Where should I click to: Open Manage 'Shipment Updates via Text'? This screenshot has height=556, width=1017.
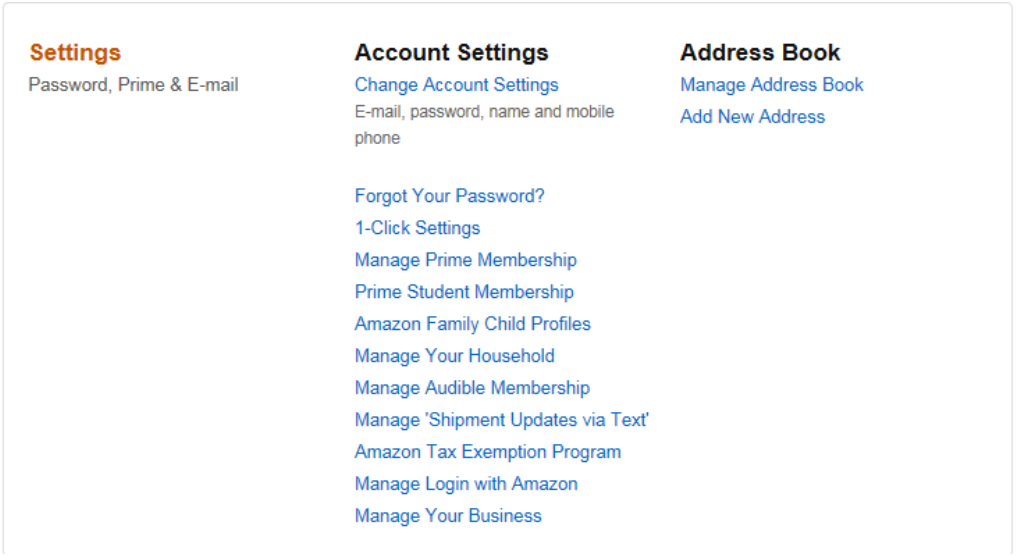[x=502, y=420]
